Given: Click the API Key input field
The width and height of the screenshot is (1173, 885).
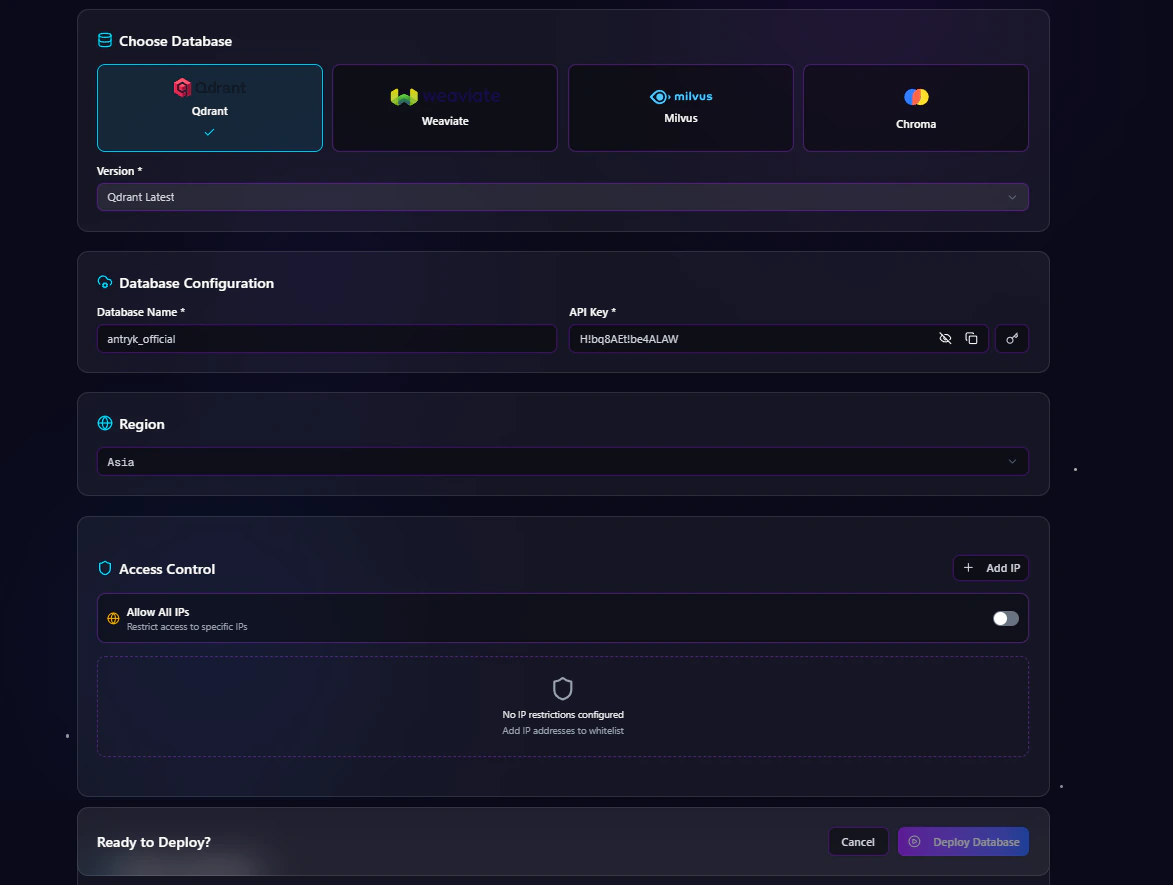Looking at the screenshot, I should [779, 339].
